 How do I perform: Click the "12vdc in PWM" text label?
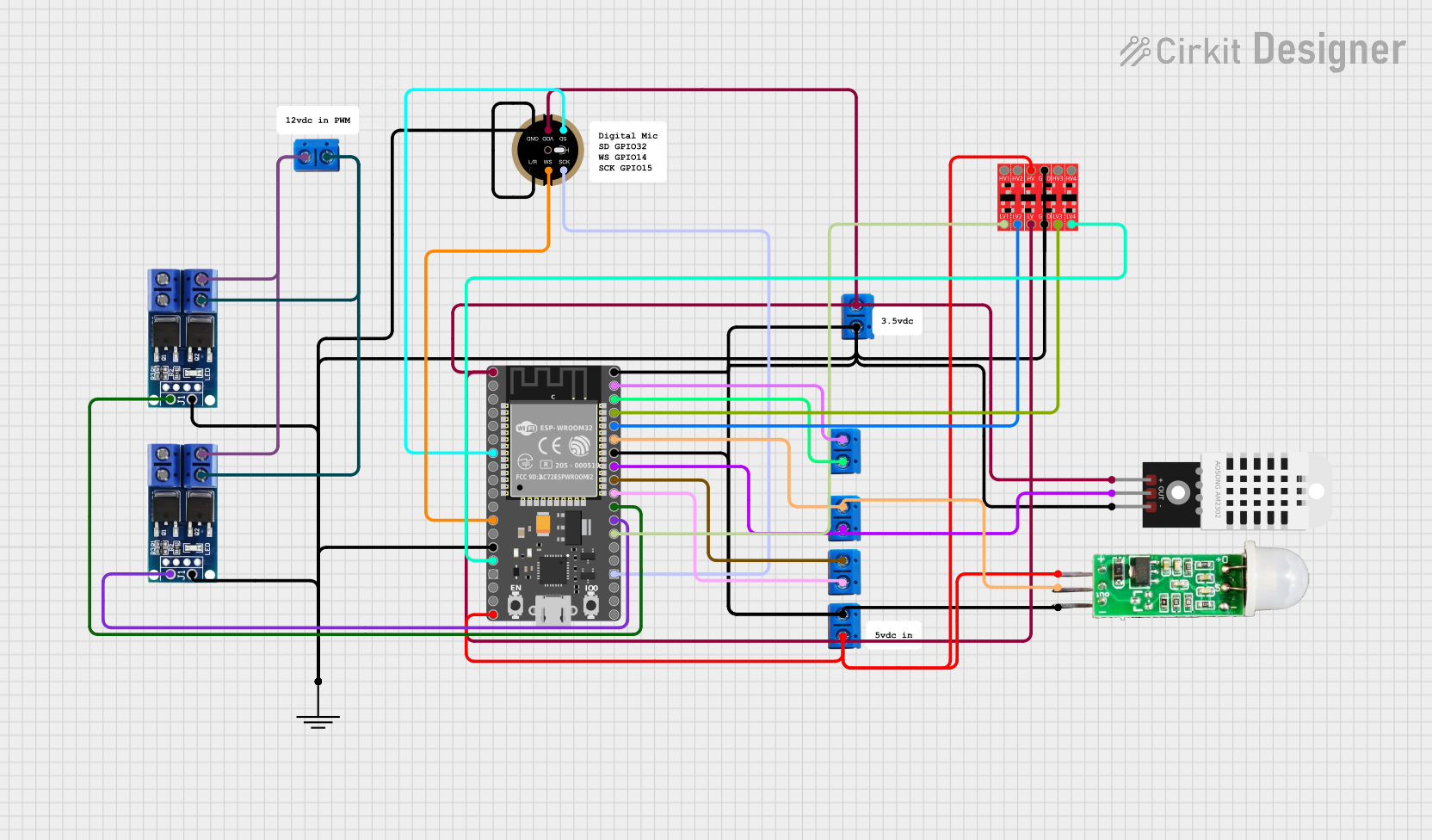318,120
